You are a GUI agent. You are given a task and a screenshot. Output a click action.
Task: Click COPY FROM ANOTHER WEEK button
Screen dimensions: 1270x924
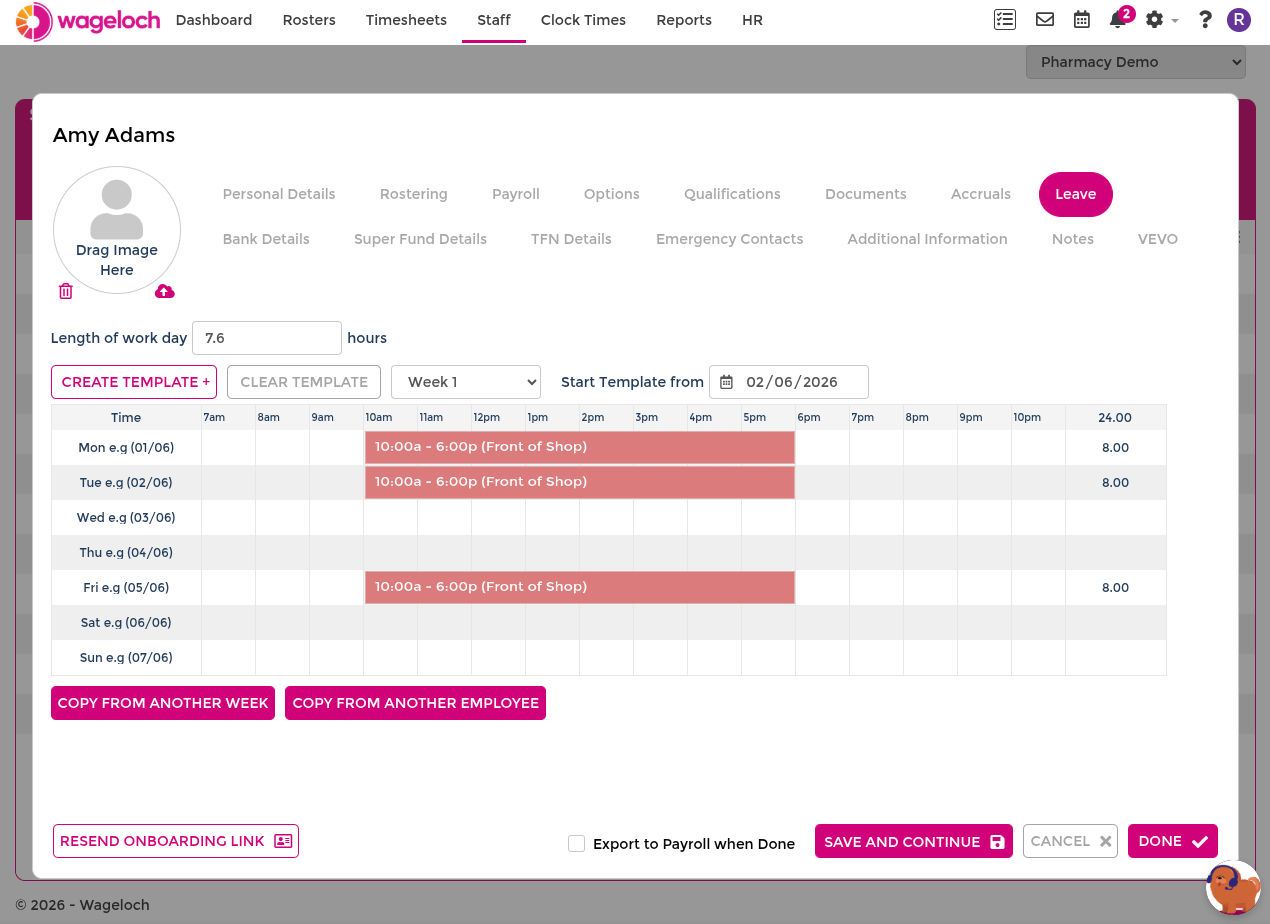pyautogui.click(x=163, y=703)
